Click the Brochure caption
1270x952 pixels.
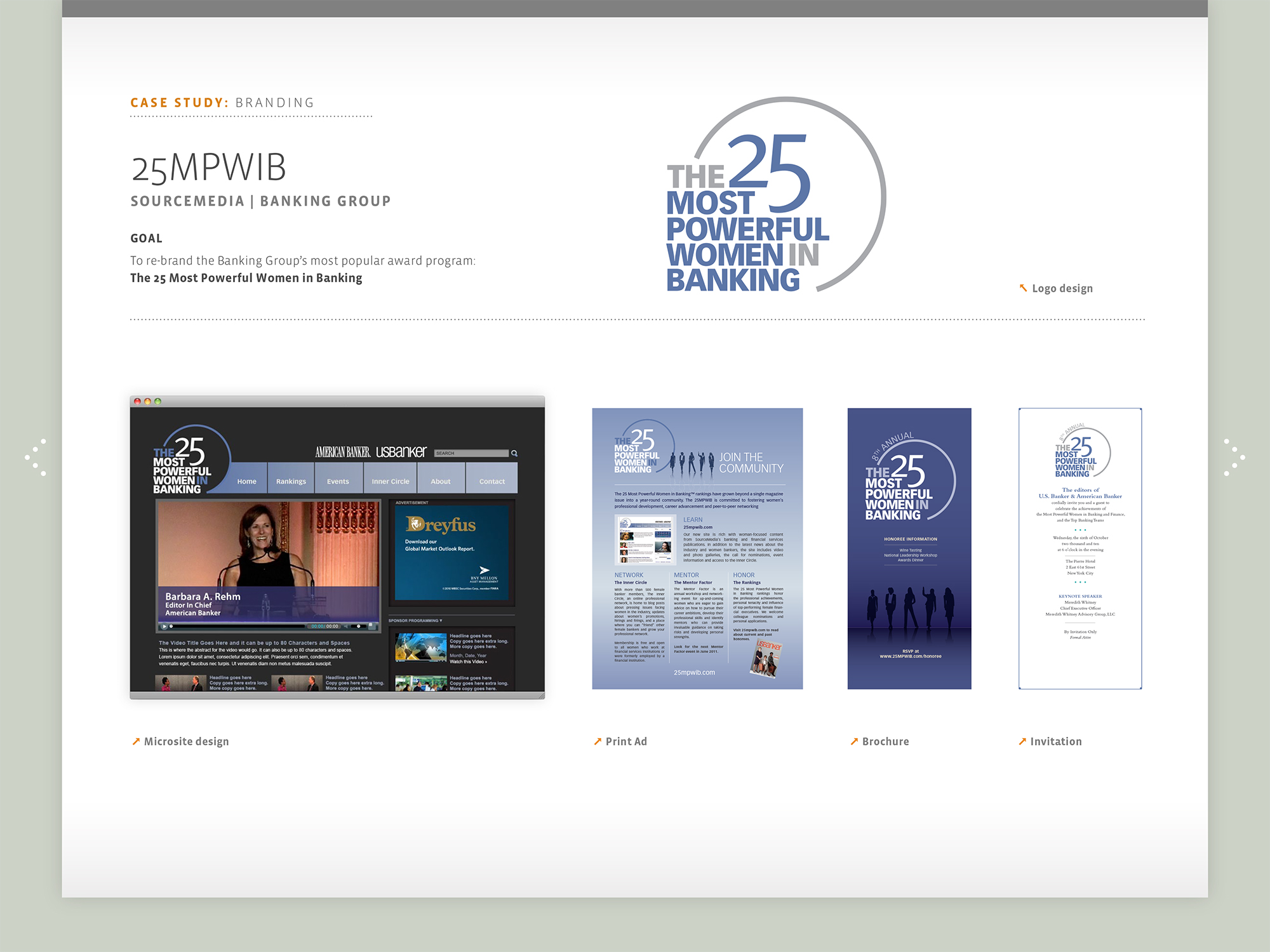(x=886, y=741)
